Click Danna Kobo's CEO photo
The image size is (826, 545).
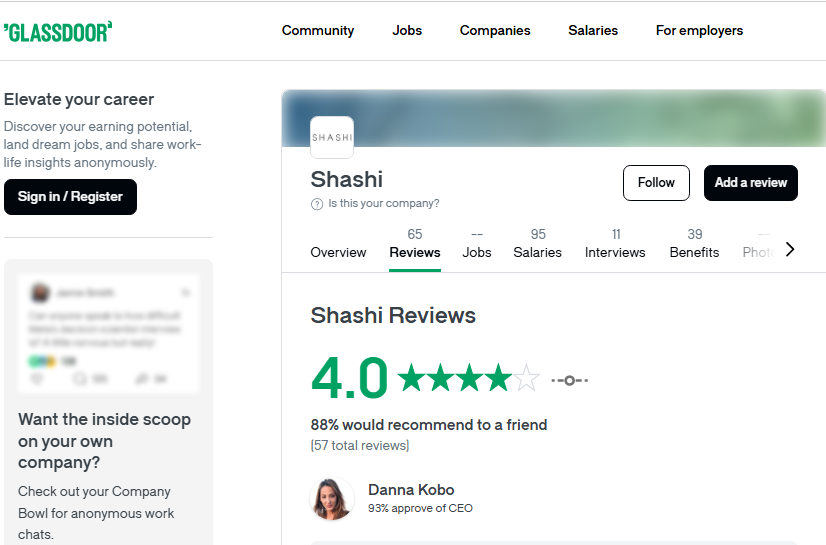pyautogui.click(x=333, y=499)
